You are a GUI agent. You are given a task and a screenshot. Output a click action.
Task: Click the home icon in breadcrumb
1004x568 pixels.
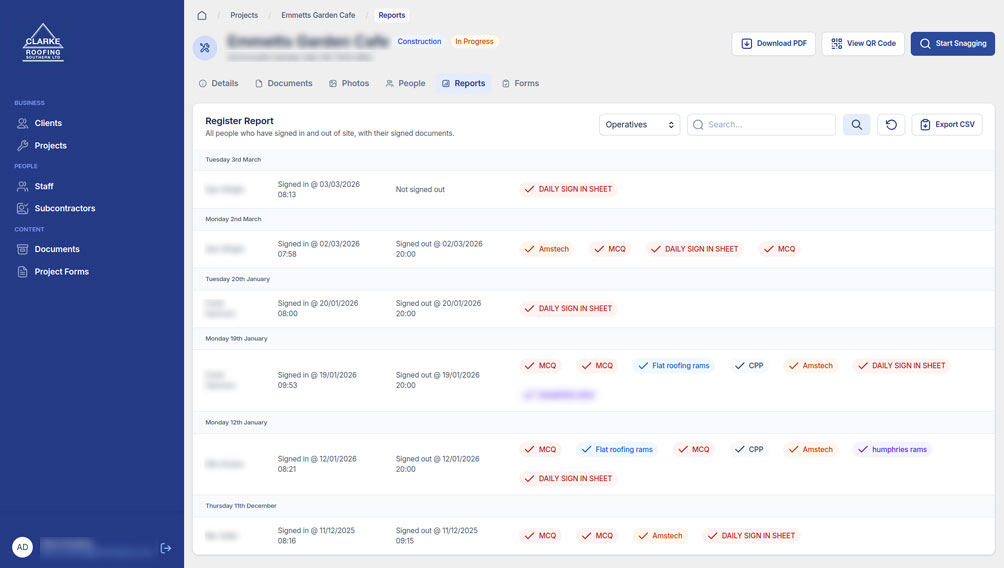202,15
